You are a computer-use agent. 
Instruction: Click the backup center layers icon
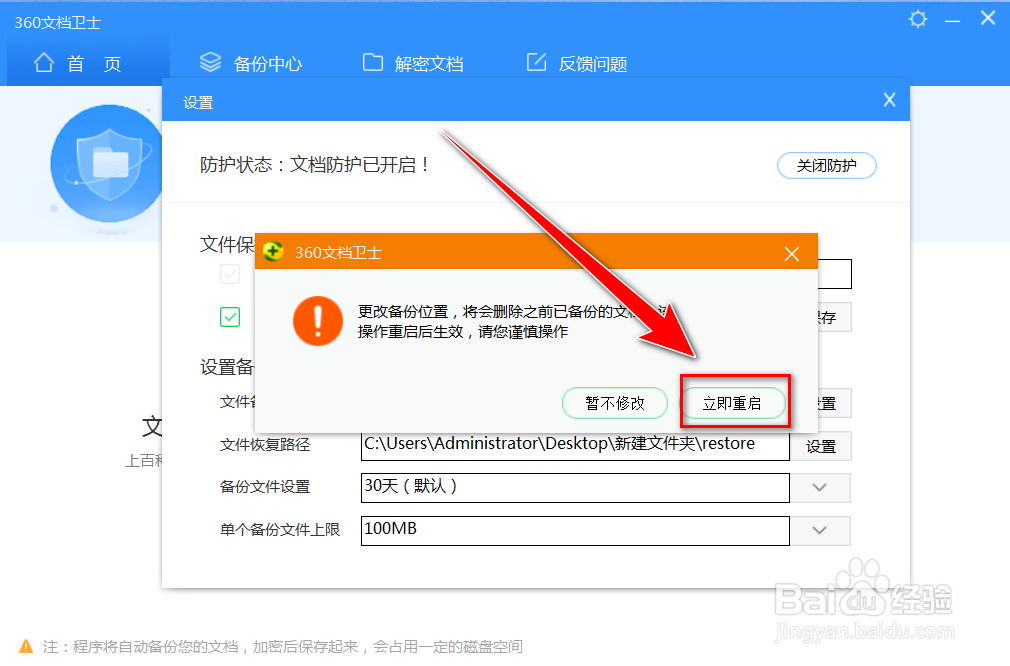coord(211,62)
